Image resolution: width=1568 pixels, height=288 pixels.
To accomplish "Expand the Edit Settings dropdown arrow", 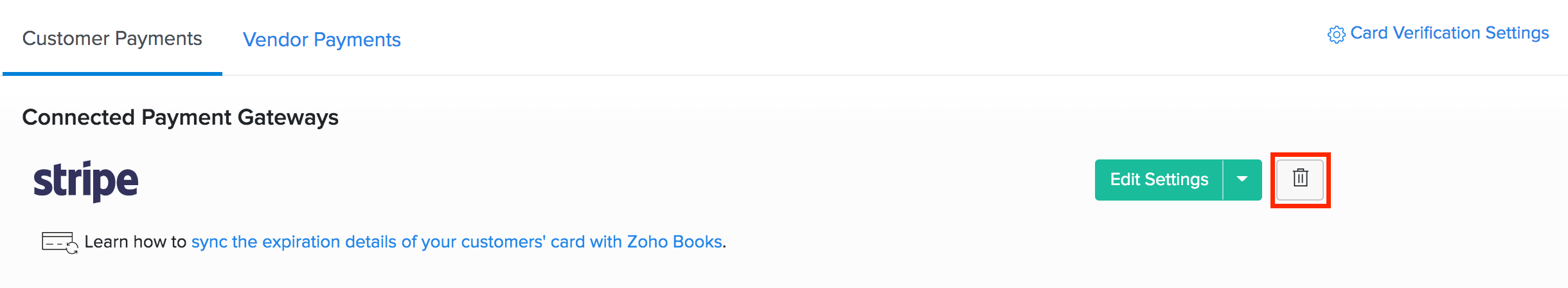I will 1242,180.
